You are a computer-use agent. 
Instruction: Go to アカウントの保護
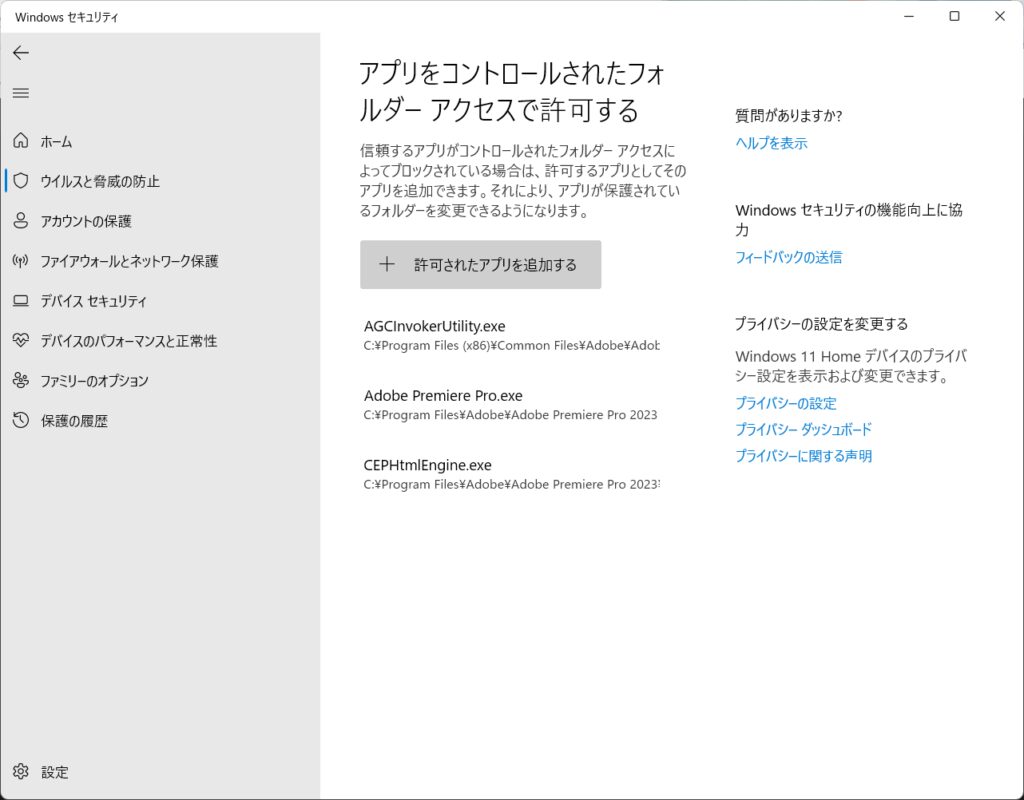pyautogui.click(x=160, y=221)
